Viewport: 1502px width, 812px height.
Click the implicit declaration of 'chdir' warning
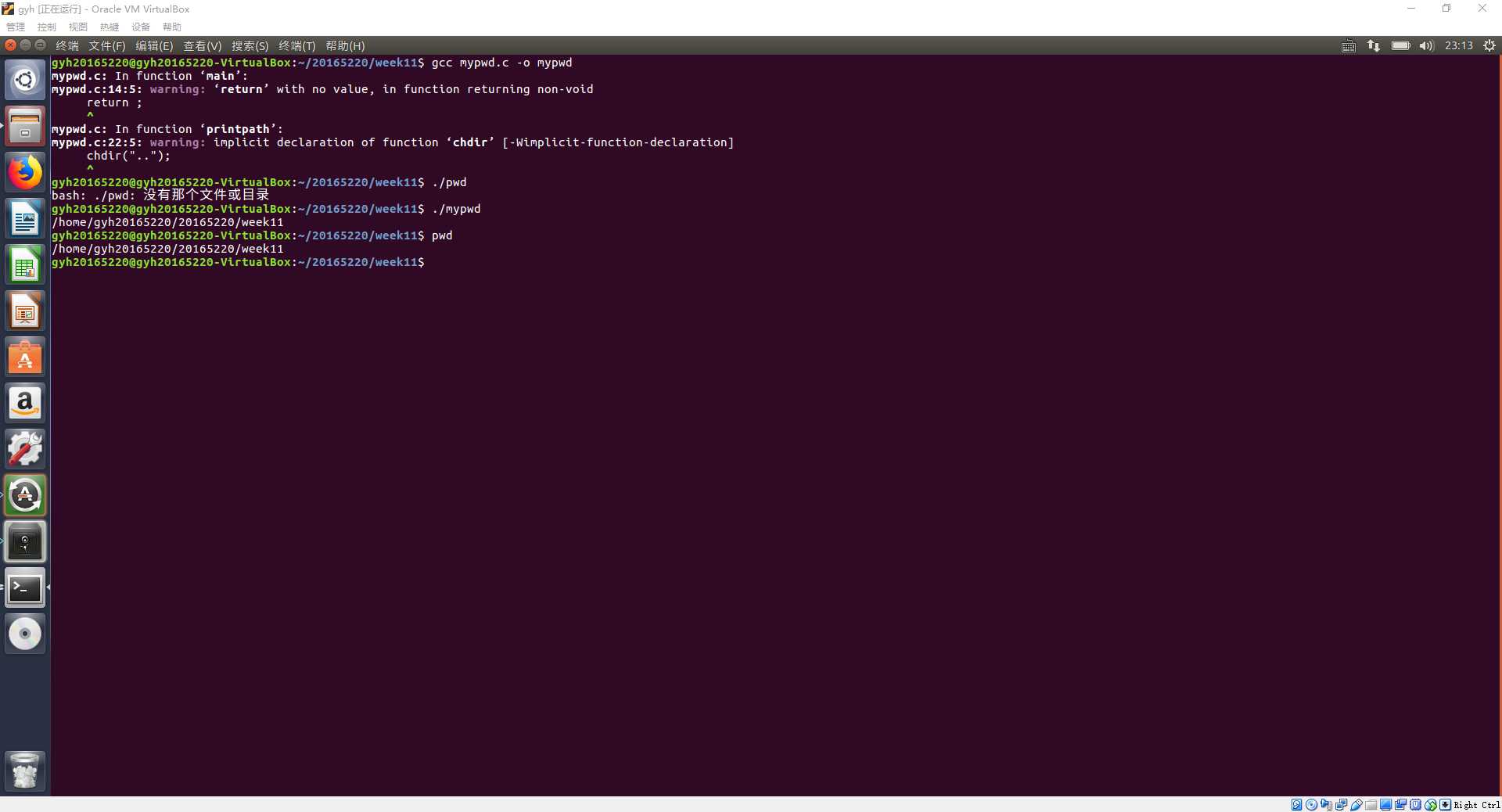393,142
